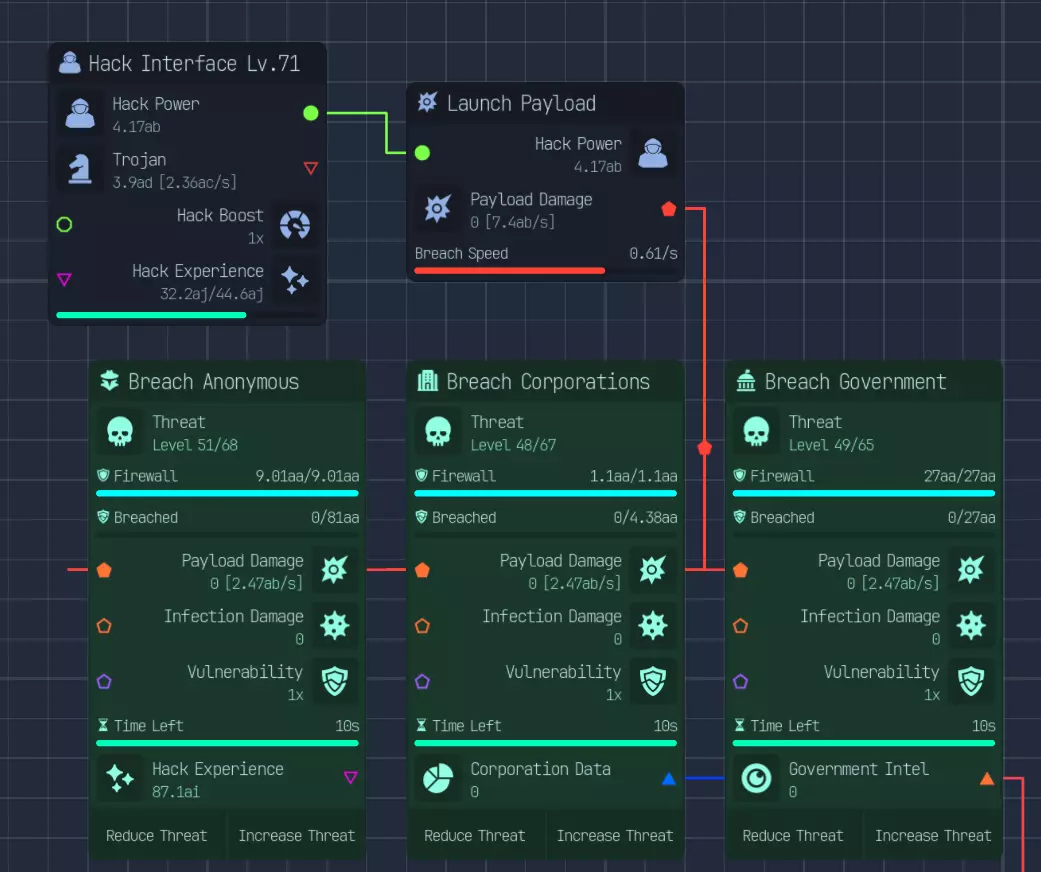Click Payload Damage icon in Breach Anonymous

pyautogui.click(x=334, y=570)
